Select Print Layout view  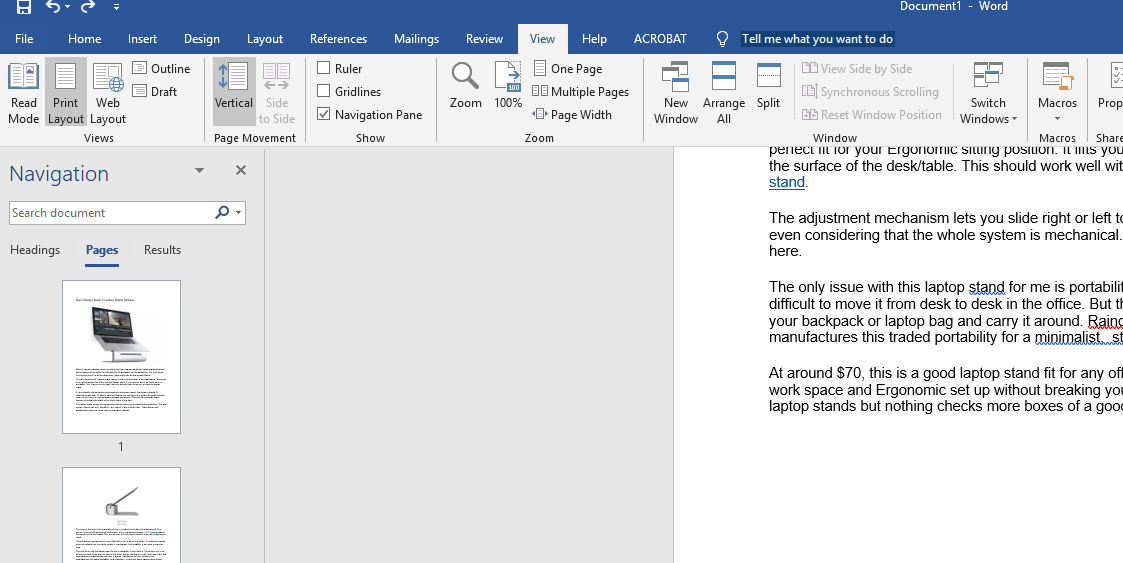66,93
